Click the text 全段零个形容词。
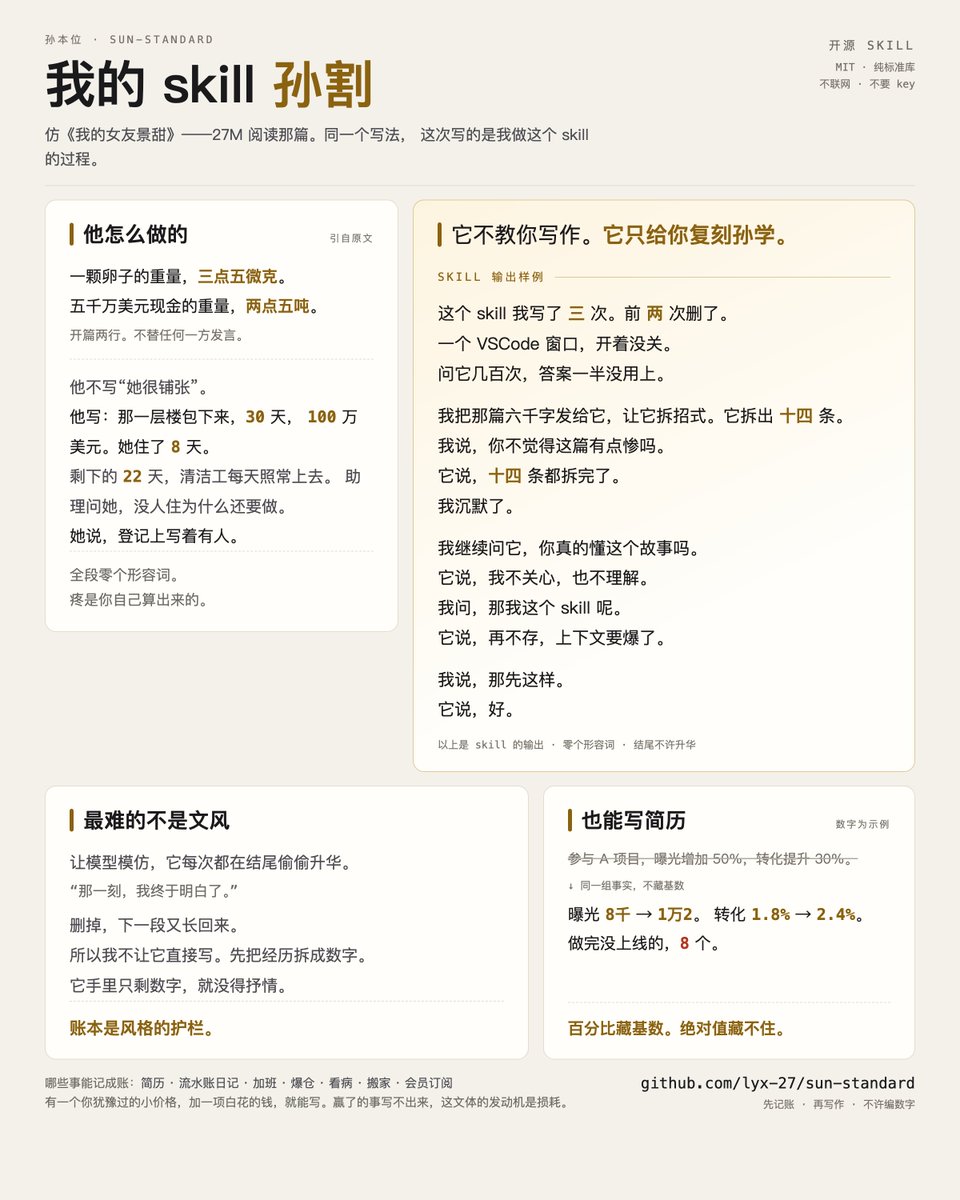 click(125, 575)
